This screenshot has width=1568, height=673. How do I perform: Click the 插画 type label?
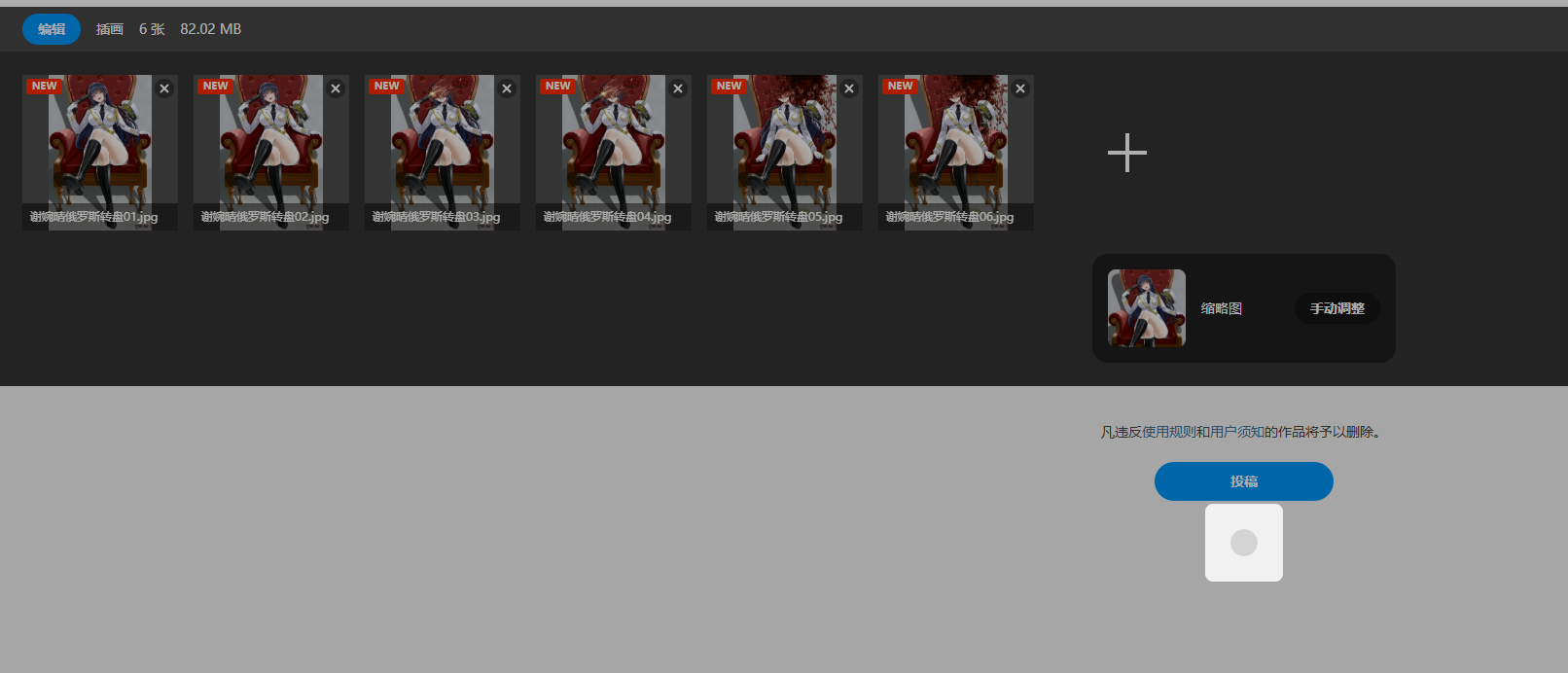[x=110, y=29]
